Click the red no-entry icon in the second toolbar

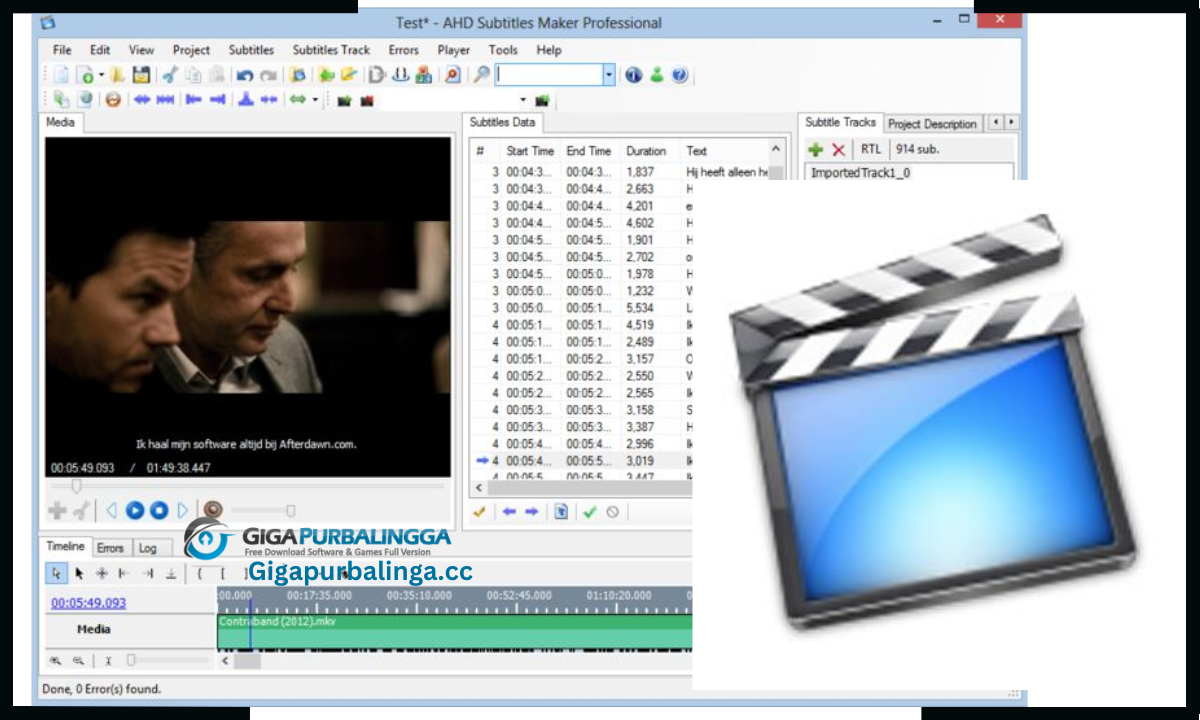(x=113, y=100)
